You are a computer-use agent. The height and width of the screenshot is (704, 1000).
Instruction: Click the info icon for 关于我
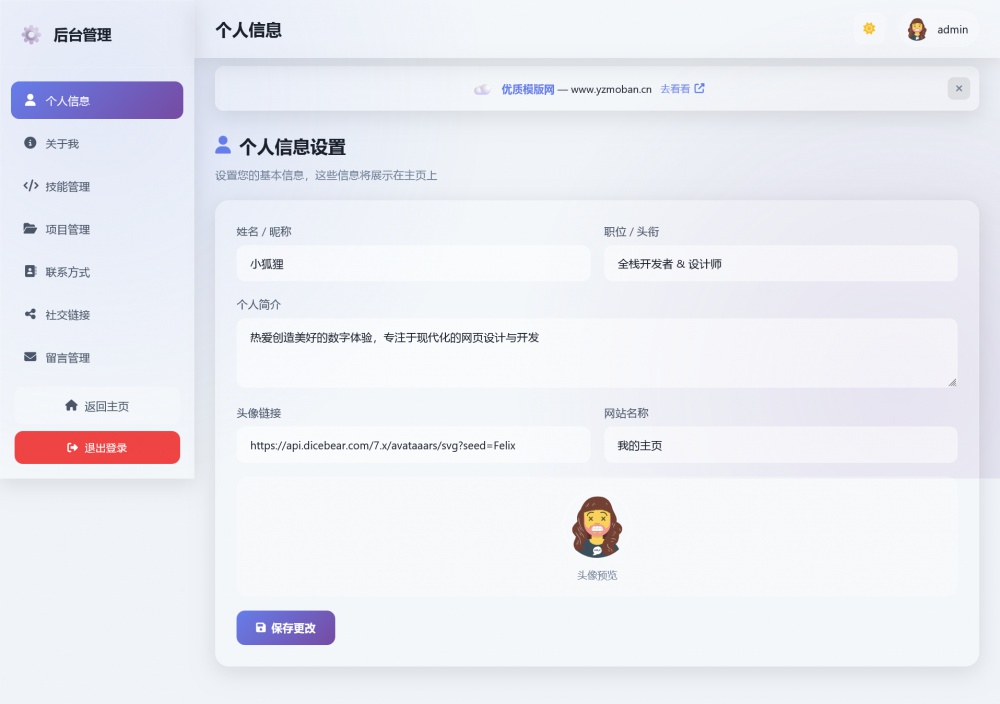click(x=30, y=143)
